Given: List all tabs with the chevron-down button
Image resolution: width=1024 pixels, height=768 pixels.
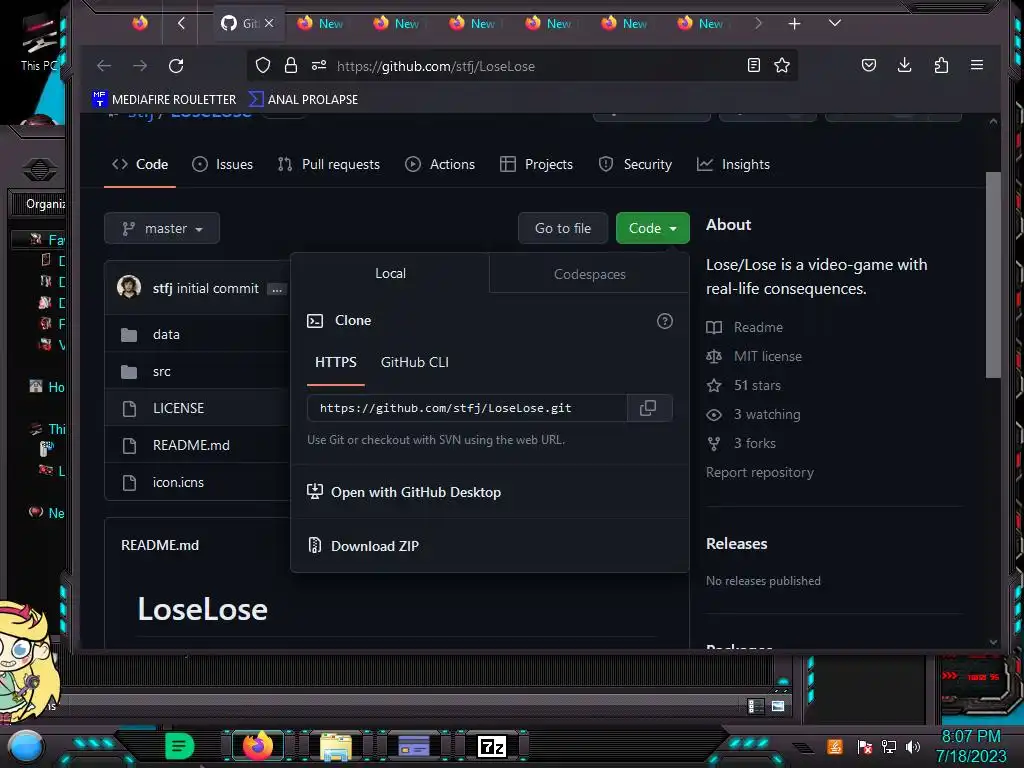Looking at the screenshot, I should tap(835, 23).
